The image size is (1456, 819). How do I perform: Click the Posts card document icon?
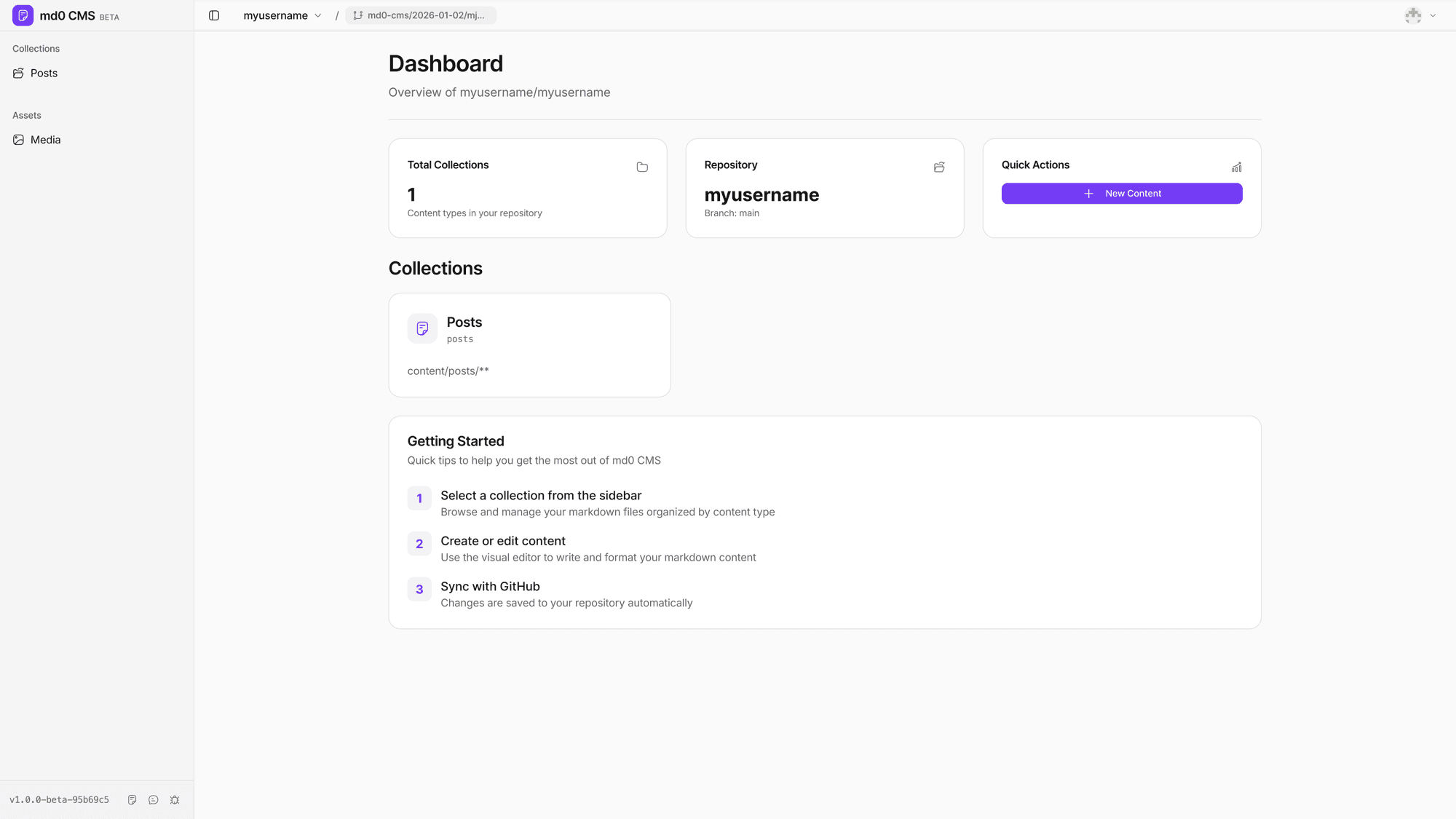(x=422, y=329)
